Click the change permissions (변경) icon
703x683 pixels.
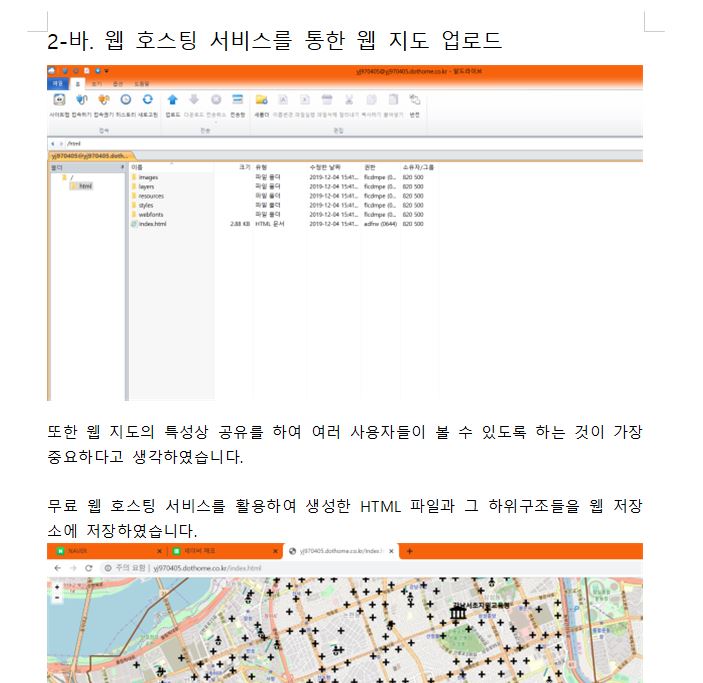point(415,100)
